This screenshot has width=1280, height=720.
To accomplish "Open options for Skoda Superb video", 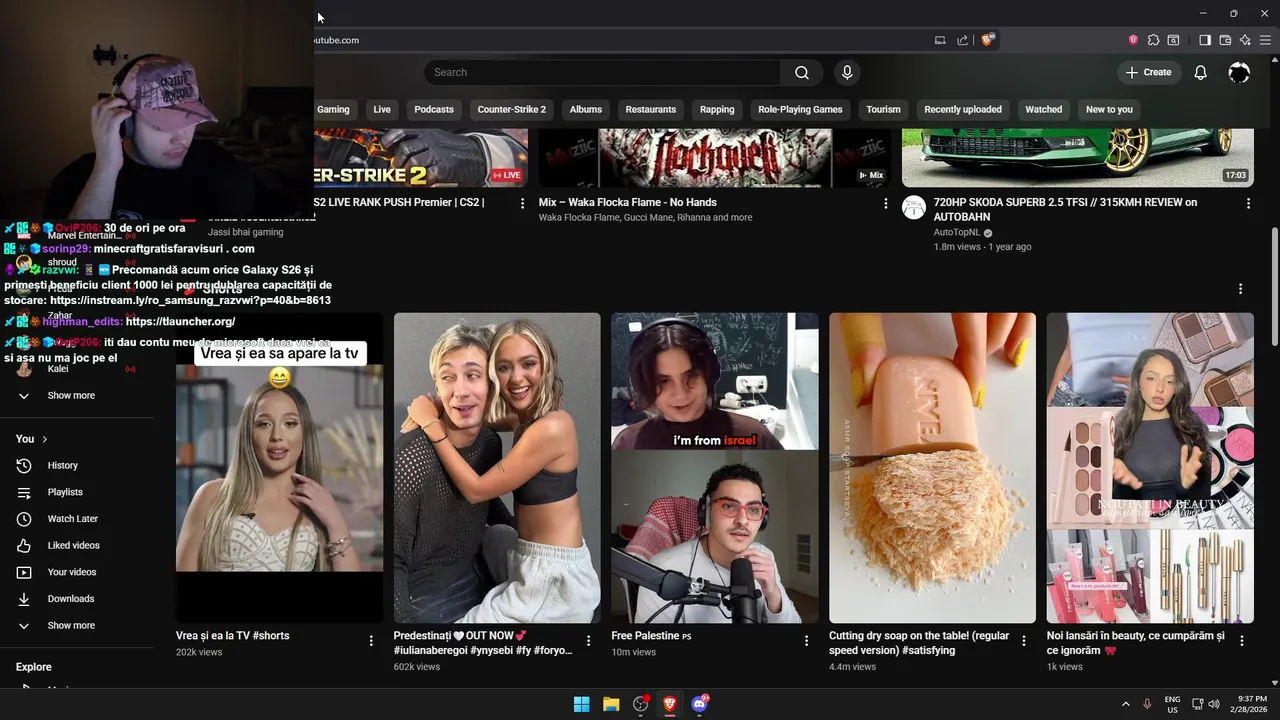I will (1248, 203).
